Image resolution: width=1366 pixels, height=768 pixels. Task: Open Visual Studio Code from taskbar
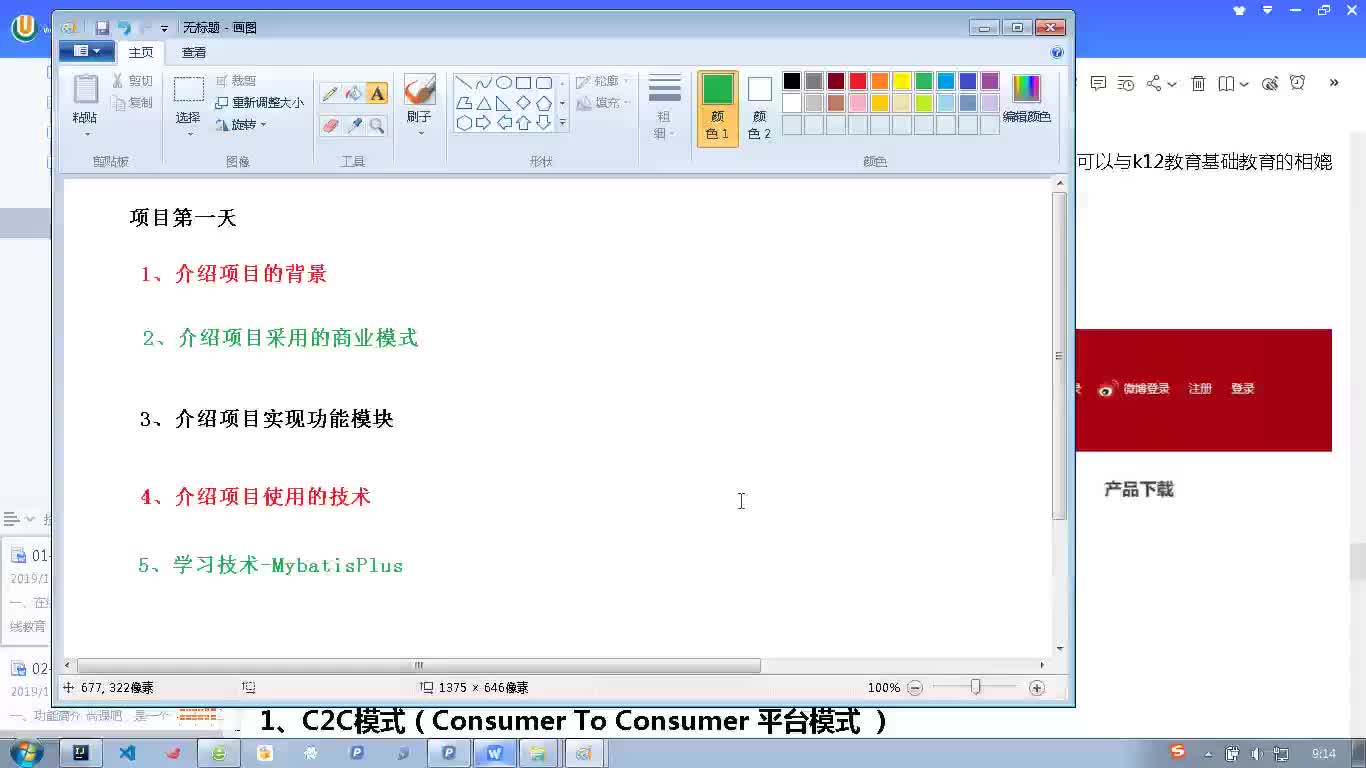(x=127, y=753)
